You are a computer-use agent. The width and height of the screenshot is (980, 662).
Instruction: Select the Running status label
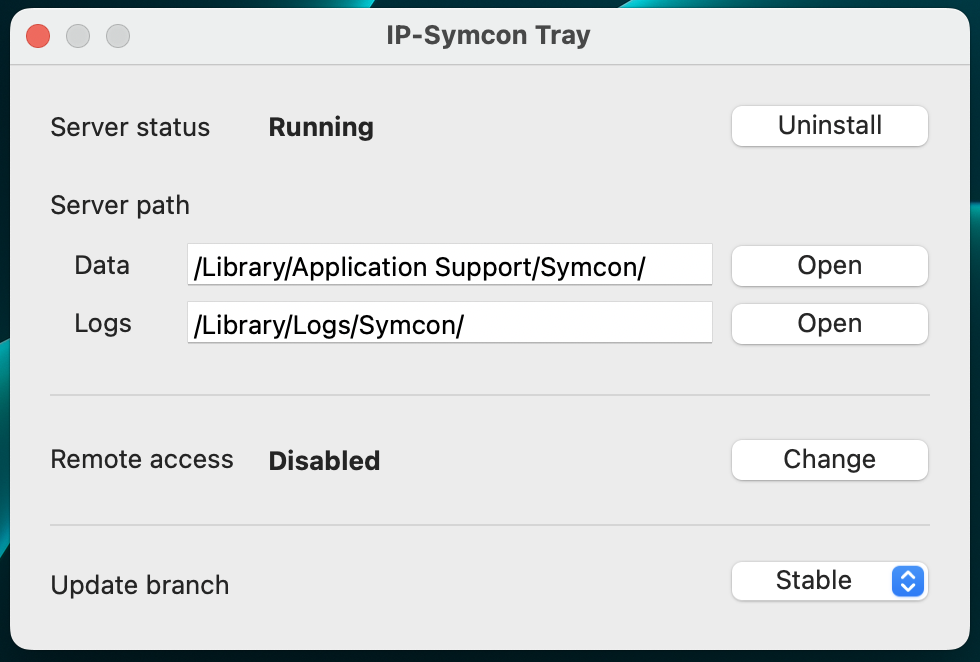(320, 127)
